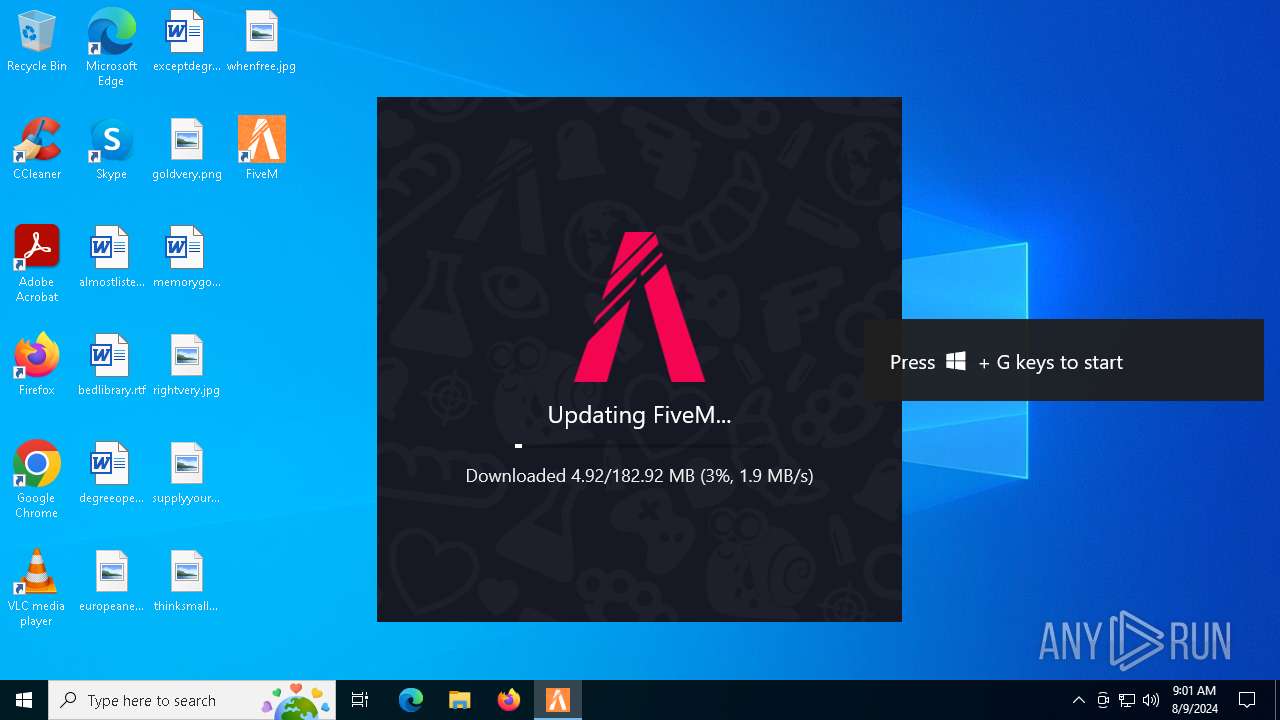Switch to FiveM taskbar button

coord(558,700)
